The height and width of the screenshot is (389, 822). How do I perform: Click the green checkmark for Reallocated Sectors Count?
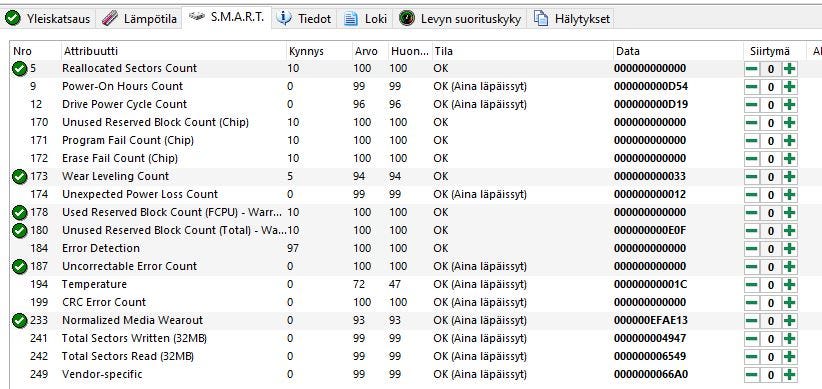19,68
